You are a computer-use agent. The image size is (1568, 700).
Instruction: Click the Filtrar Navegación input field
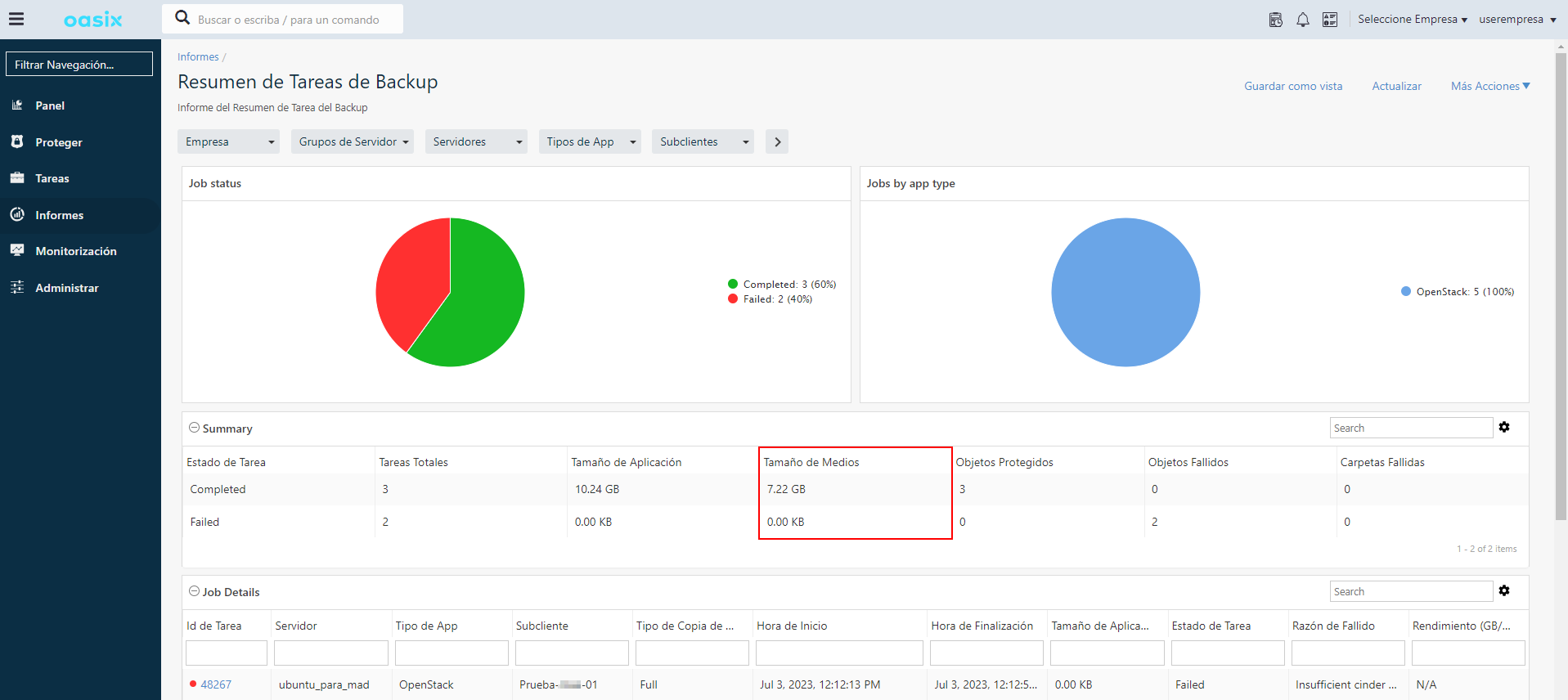coord(79,65)
